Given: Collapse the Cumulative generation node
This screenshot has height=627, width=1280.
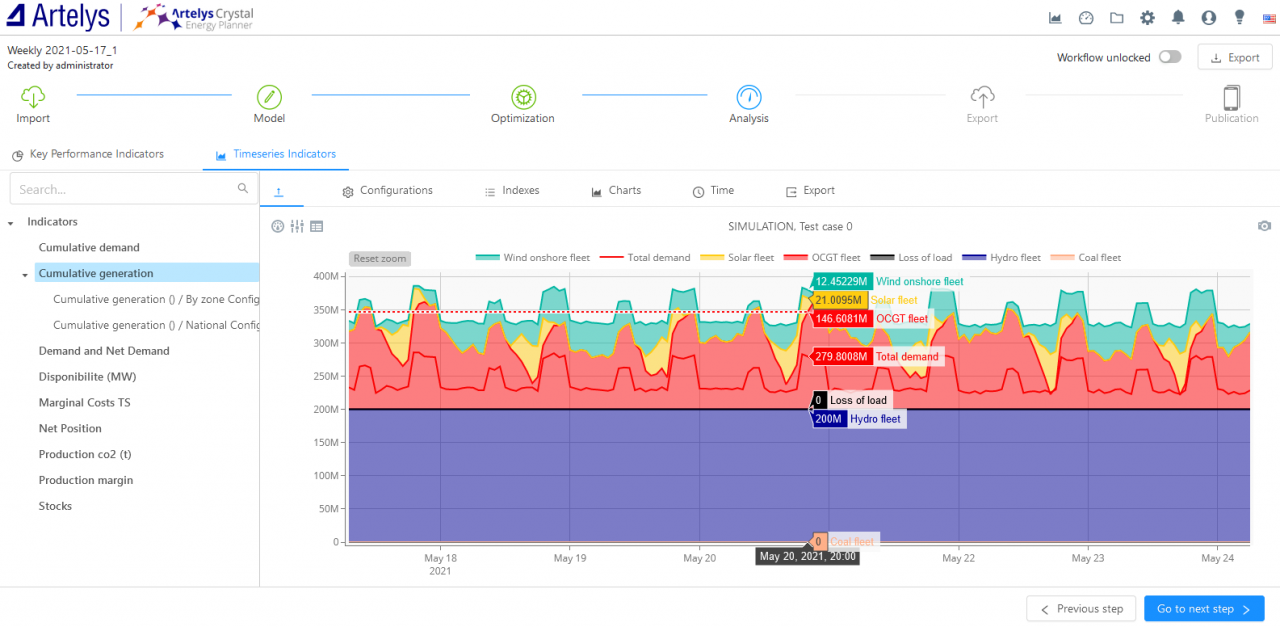Looking at the screenshot, I should (25, 274).
